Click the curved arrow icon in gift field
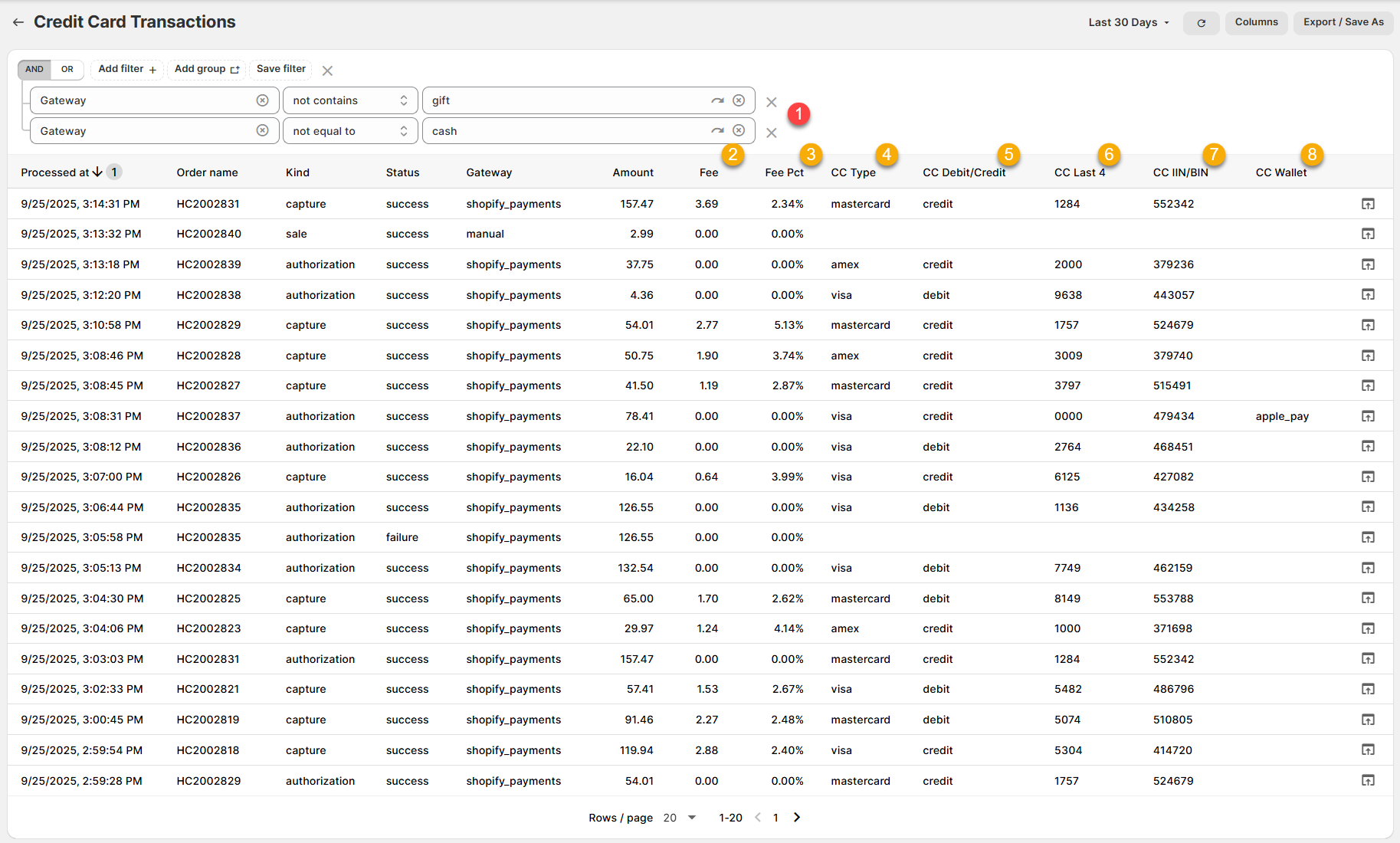Image resolution: width=1400 pixels, height=843 pixels. [717, 100]
